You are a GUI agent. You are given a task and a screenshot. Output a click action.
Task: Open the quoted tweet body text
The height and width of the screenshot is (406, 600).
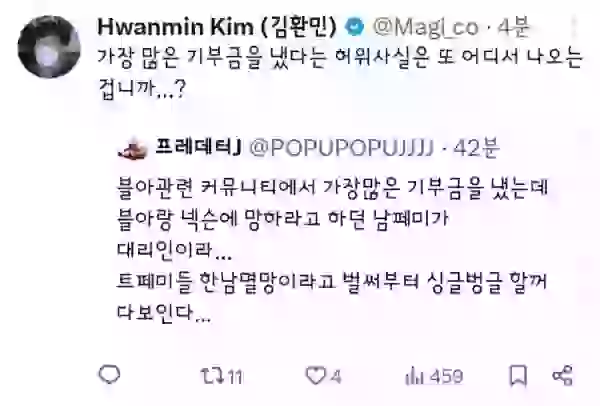click(x=332, y=250)
